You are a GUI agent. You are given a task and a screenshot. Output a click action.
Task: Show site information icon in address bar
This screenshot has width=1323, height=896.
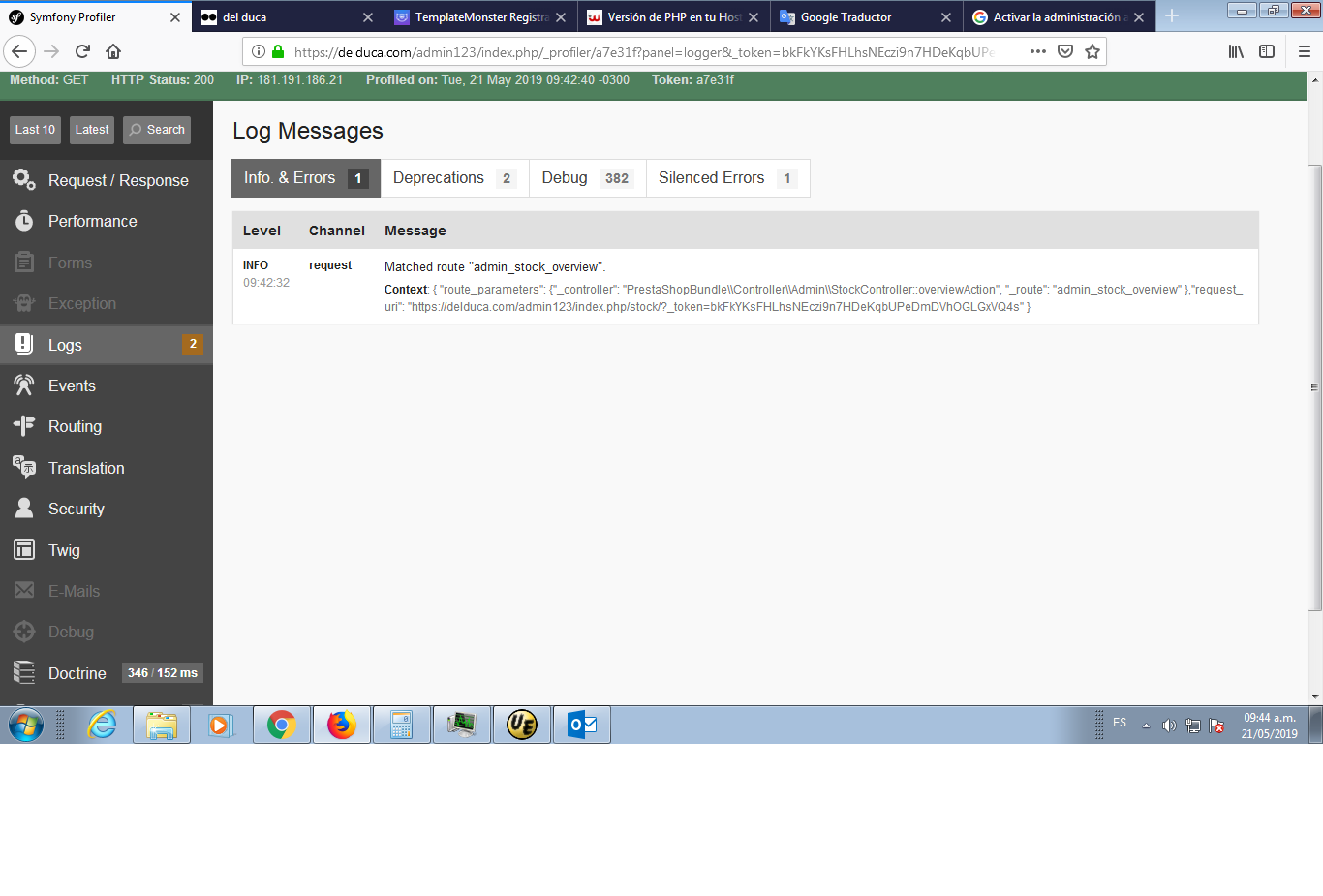pyautogui.click(x=259, y=51)
